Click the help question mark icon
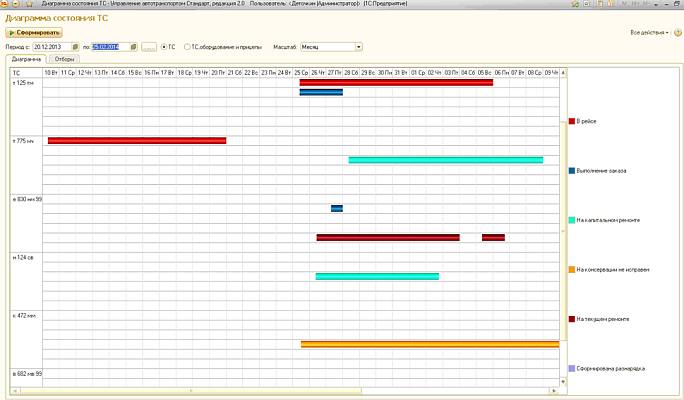This screenshot has height=400, width=684. (678, 33)
